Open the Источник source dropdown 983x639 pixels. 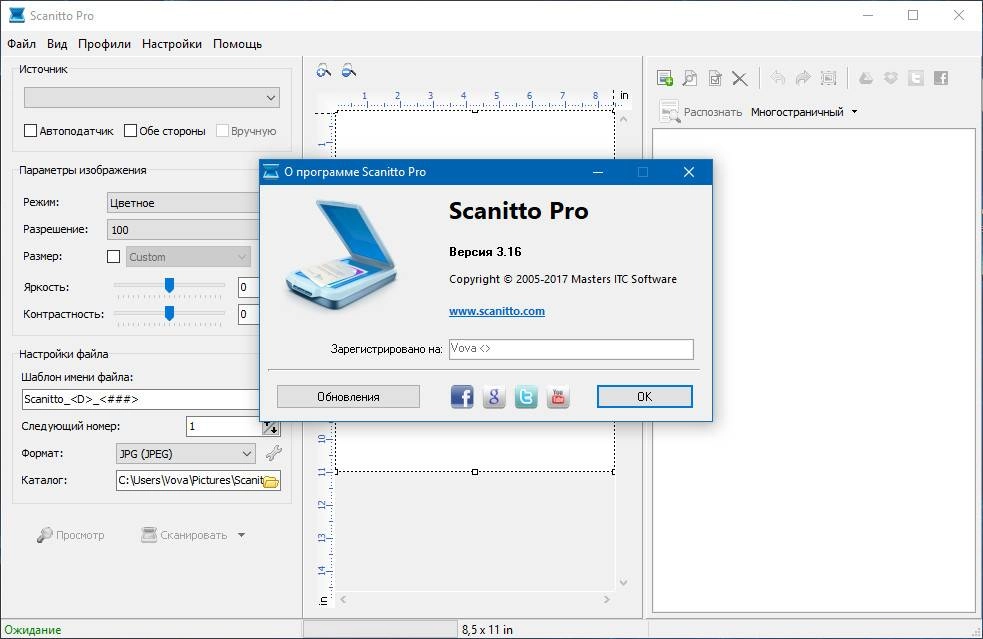tap(152, 98)
